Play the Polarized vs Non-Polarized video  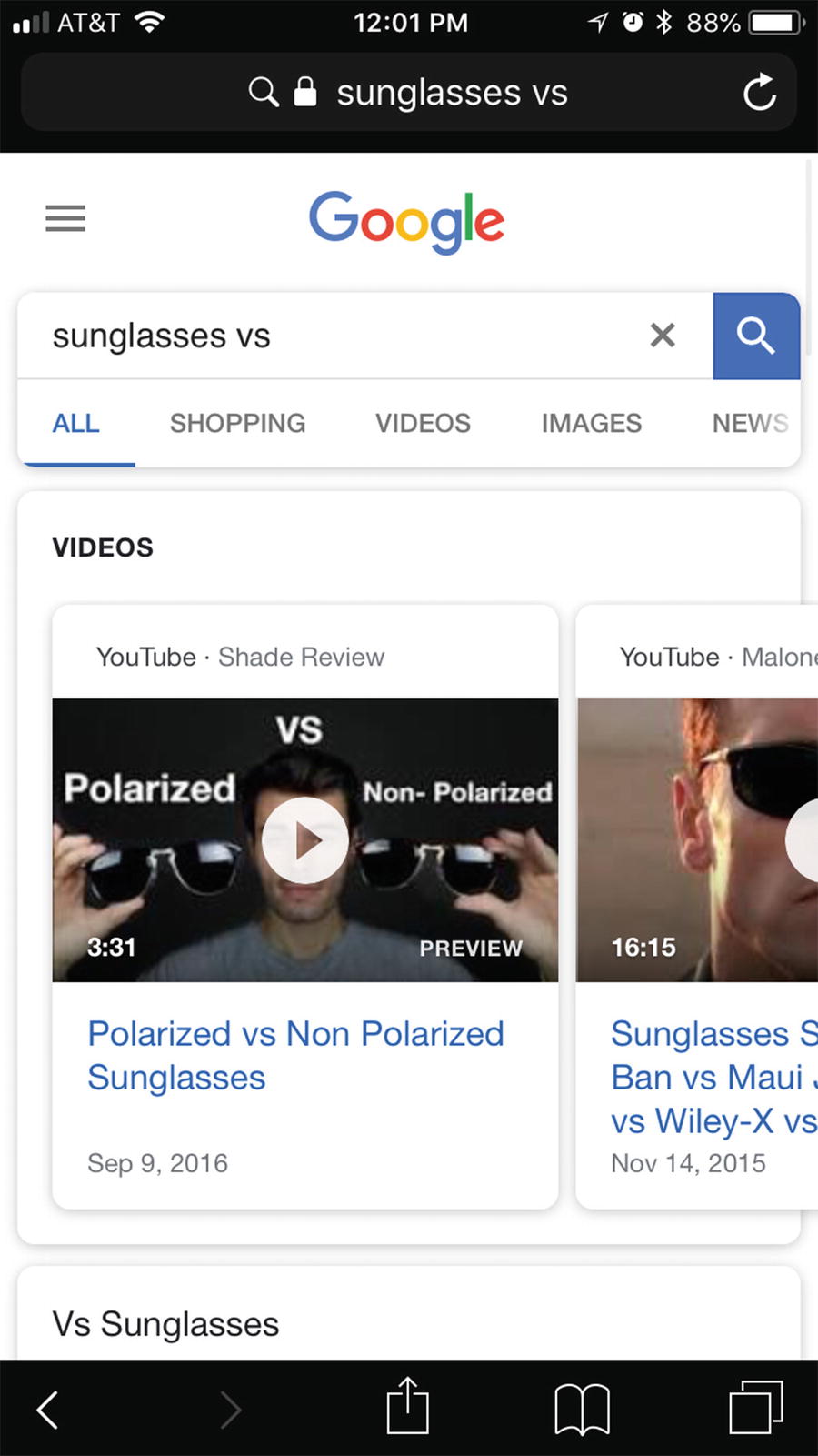[x=305, y=840]
